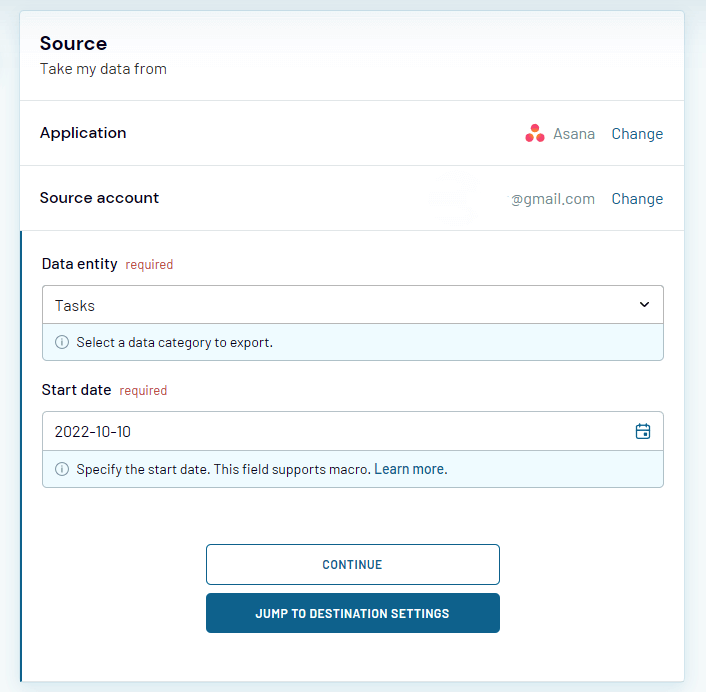The width and height of the screenshot is (706, 692).
Task: Expand the Data entity dropdown chevron
Action: (644, 305)
